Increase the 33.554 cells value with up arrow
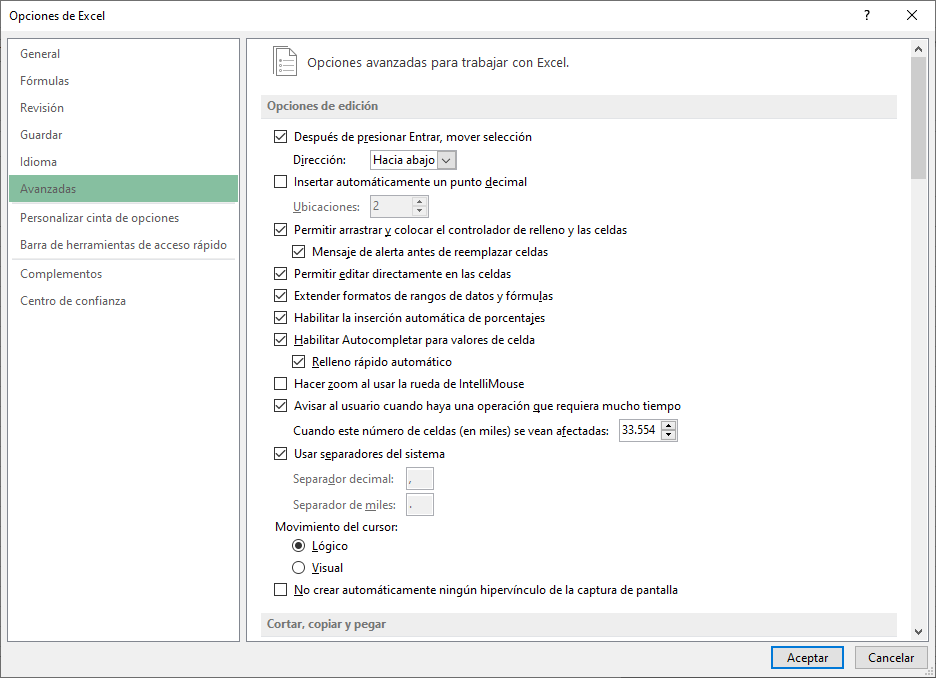Viewport: 936px width, 678px height. tap(669, 426)
